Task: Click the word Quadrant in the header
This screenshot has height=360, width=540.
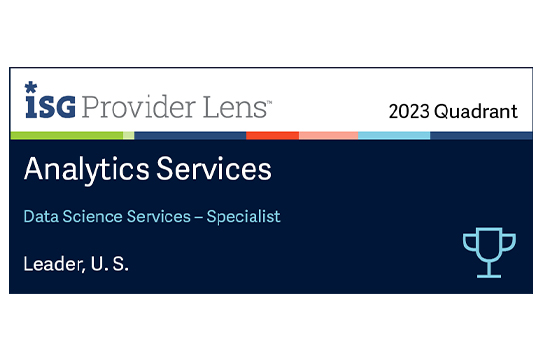Action: click(x=476, y=112)
